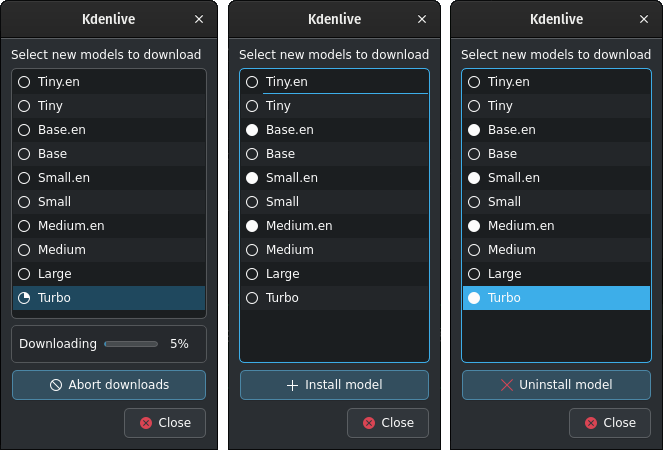Select Tiny row in left dialog
The height and width of the screenshot is (450, 663).
click(109, 106)
